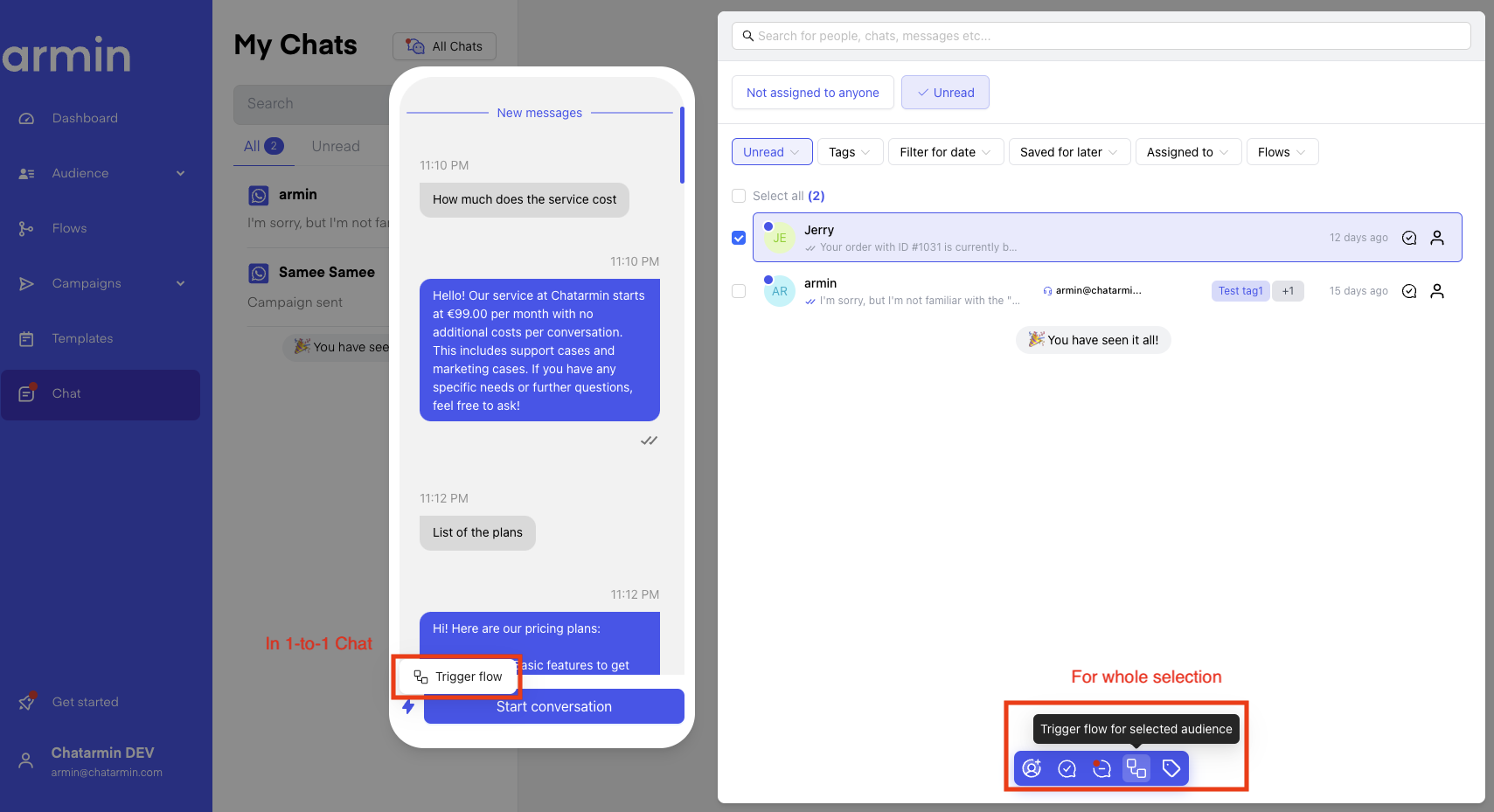Click the search people and chats field

pyautogui.click(x=1101, y=36)
